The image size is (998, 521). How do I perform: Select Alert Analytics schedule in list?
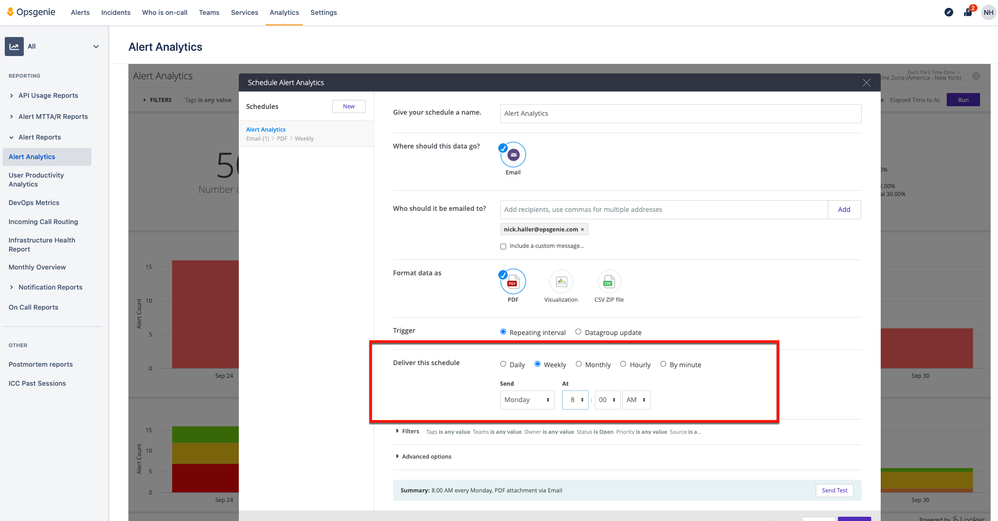[306, 134]
